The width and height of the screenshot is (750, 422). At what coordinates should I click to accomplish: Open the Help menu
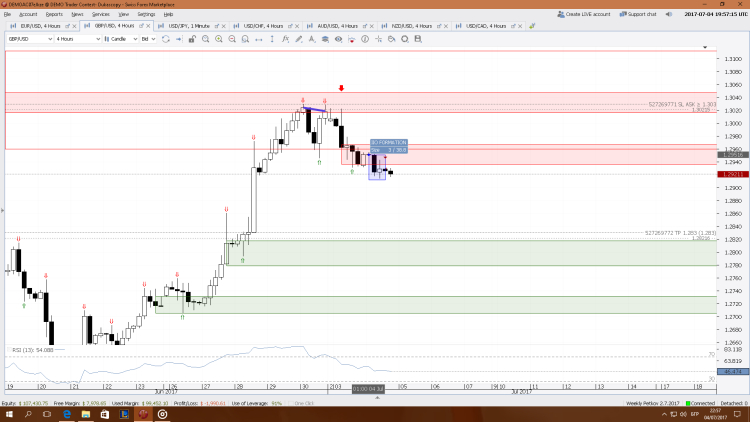tap(168, 14)
